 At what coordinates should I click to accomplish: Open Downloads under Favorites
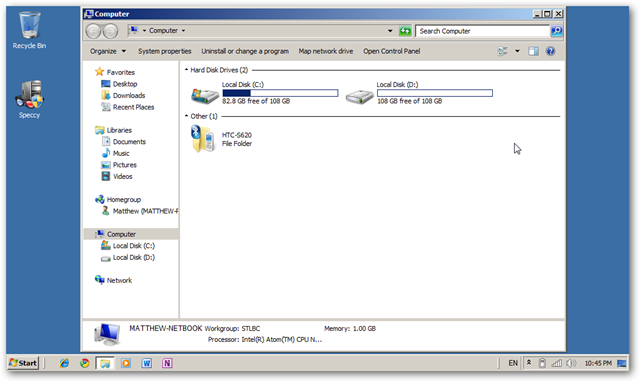tap(129, 95)
